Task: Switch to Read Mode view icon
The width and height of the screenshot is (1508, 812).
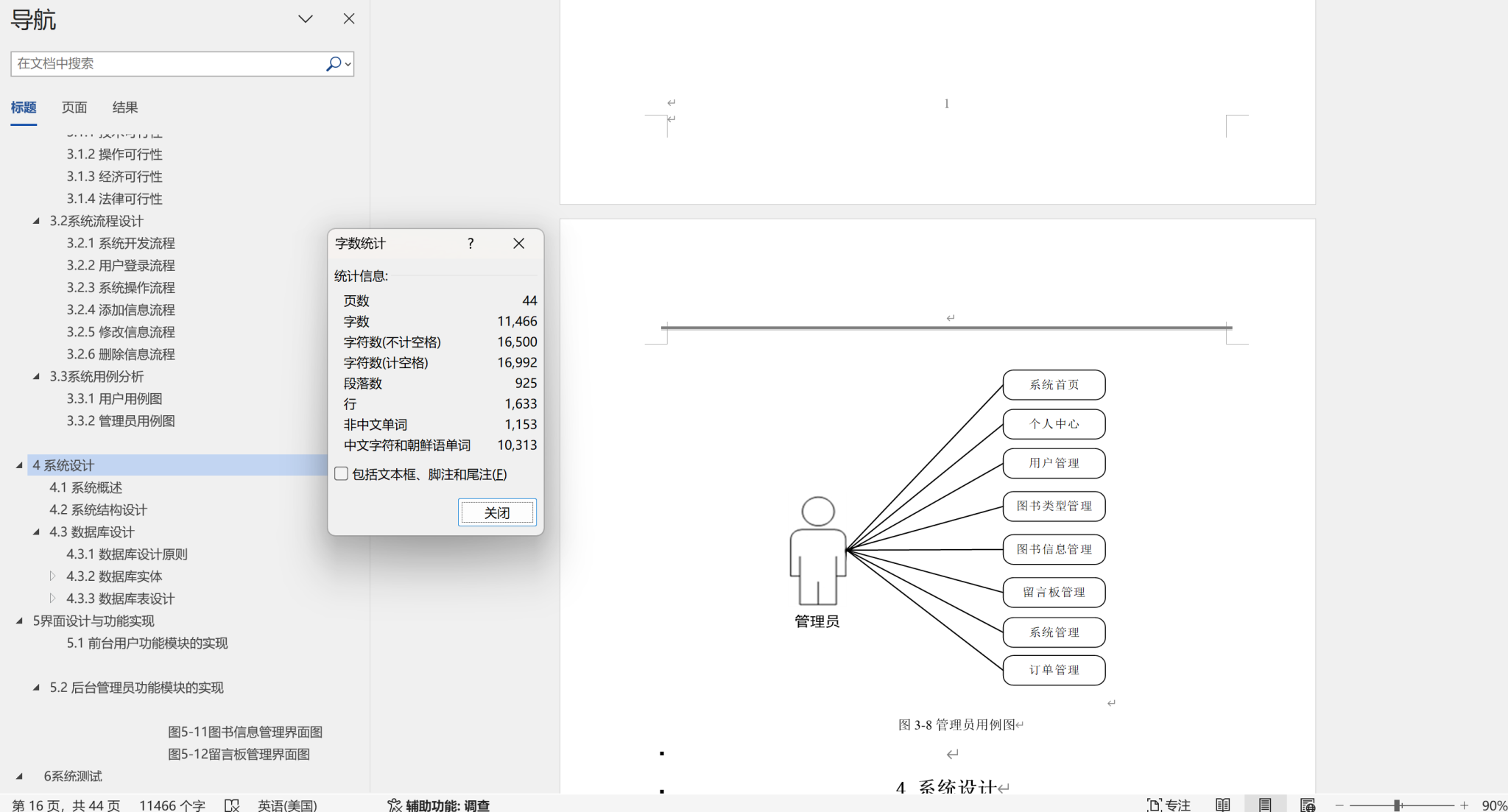Action: [x=1223, y=805]
